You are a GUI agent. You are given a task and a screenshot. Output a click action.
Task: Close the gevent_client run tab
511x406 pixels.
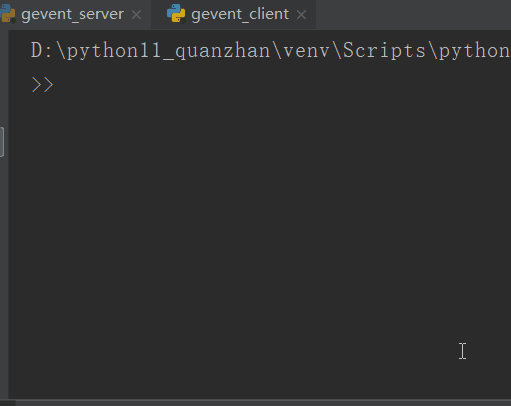(301, 15)
